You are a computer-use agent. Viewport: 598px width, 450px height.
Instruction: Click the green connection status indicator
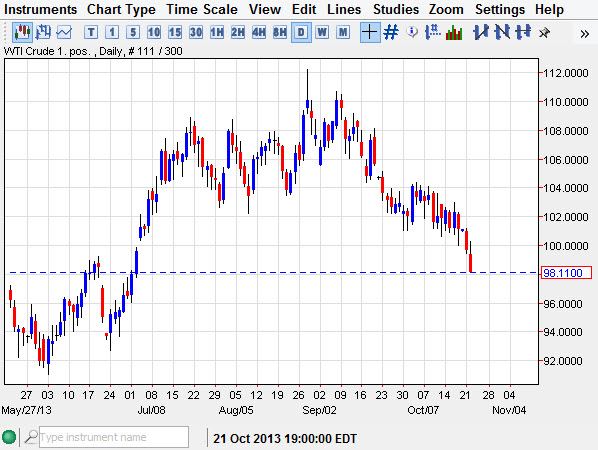click(9, 437)
